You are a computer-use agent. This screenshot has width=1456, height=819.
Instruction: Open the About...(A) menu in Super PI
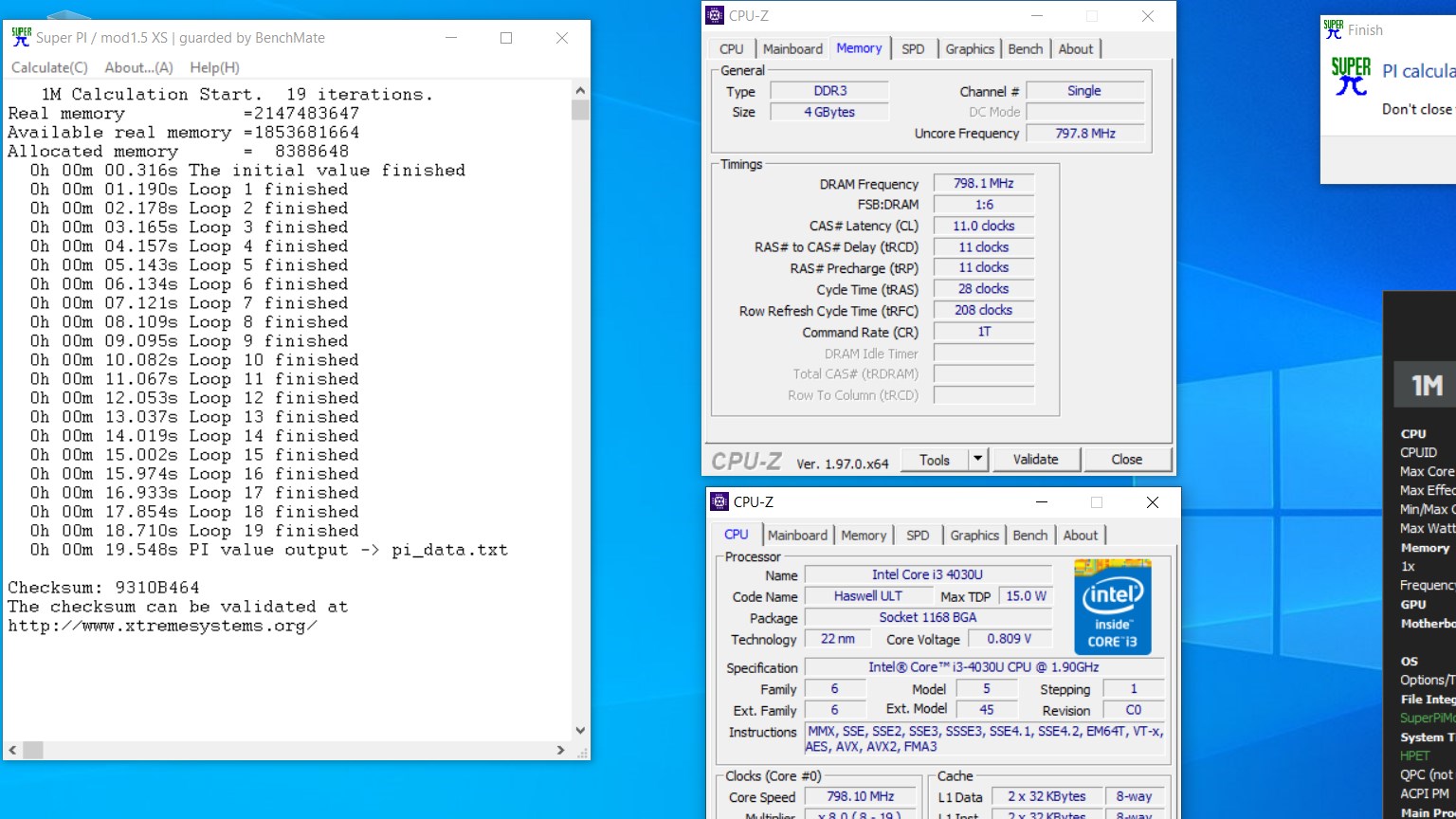(x=138, y=67)
